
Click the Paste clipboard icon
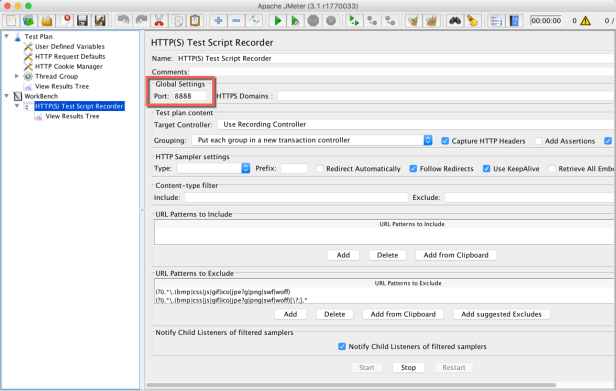point(195,20)
